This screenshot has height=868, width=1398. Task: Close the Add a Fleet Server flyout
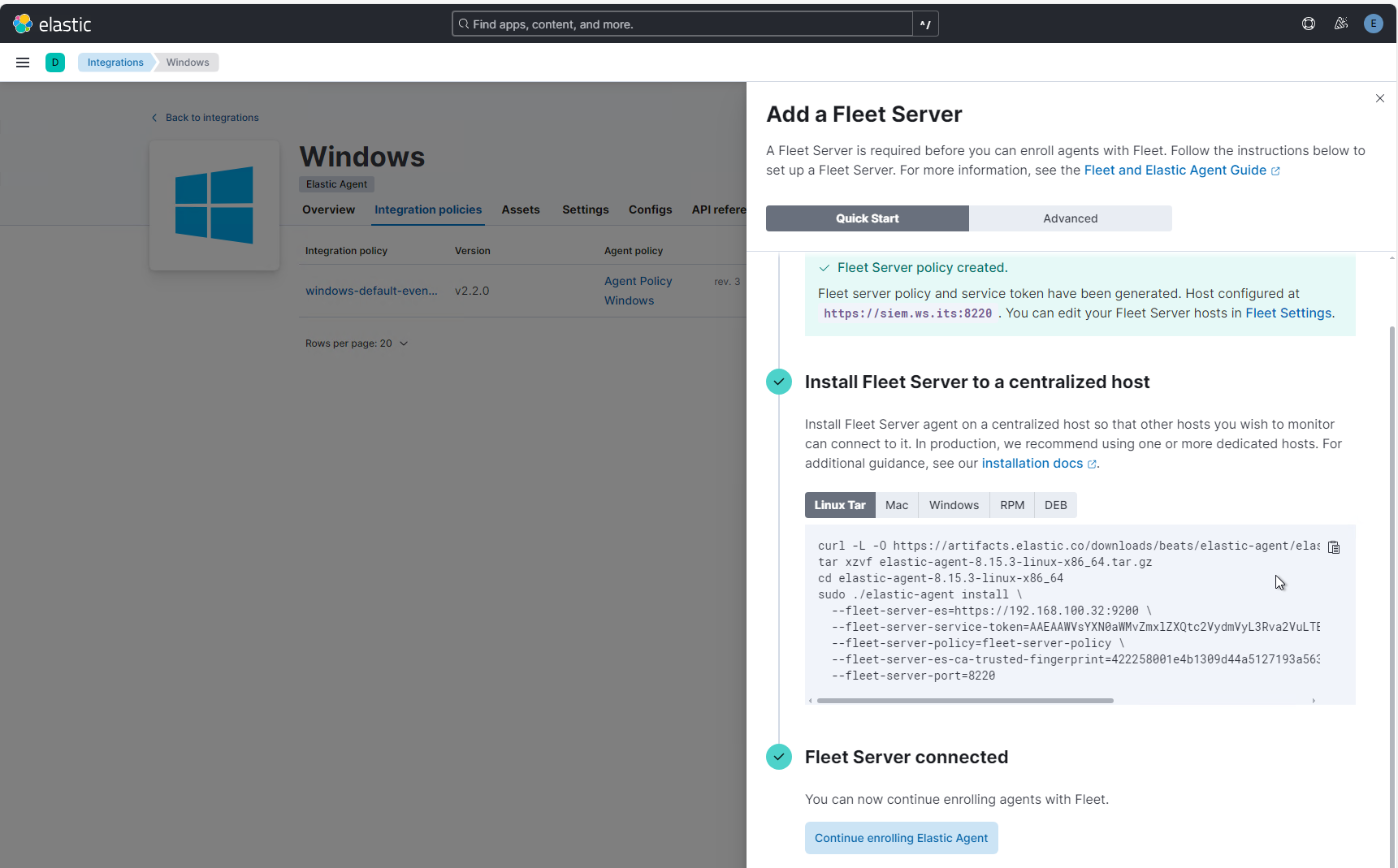pyautogui.click(x=1380, y=98)
